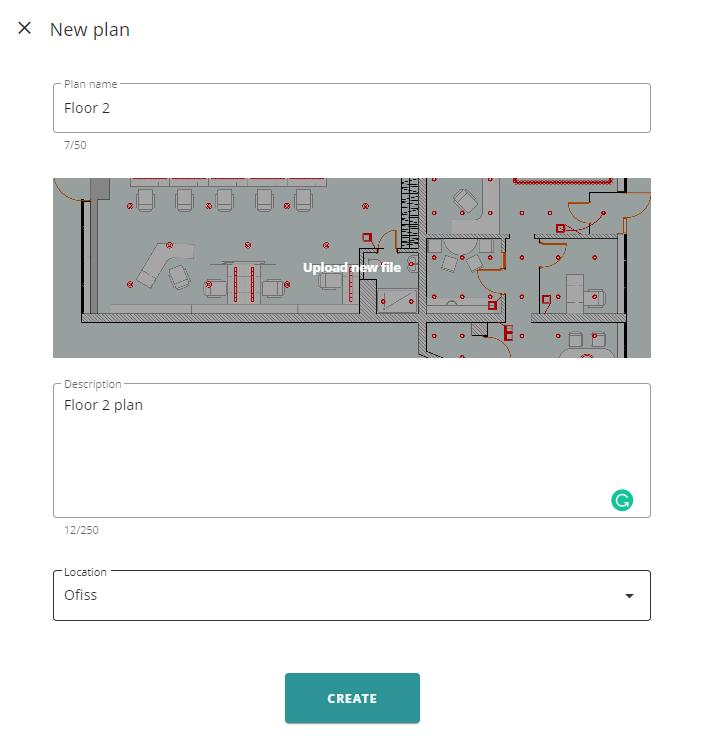
Task: Focus the Plan name input field
Action: coord(352,108)
